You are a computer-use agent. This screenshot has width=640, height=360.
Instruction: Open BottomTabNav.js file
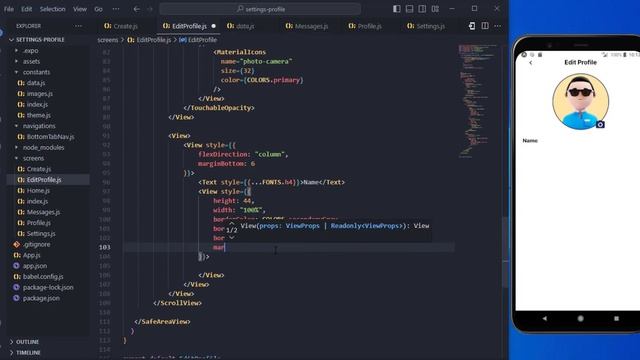click(50, 137)
